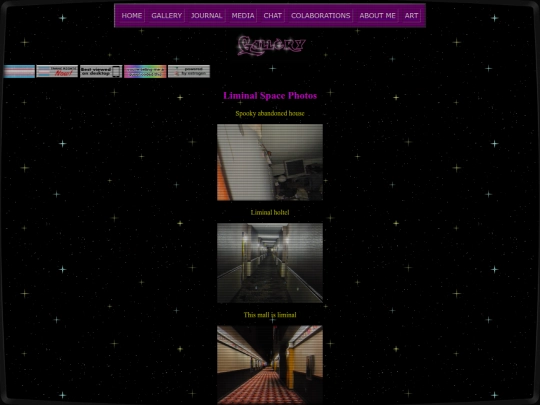The width and height of the screenshot is (540, 405).
Task: Open the spooky abandoned house photo
Action: pos(270,162)
